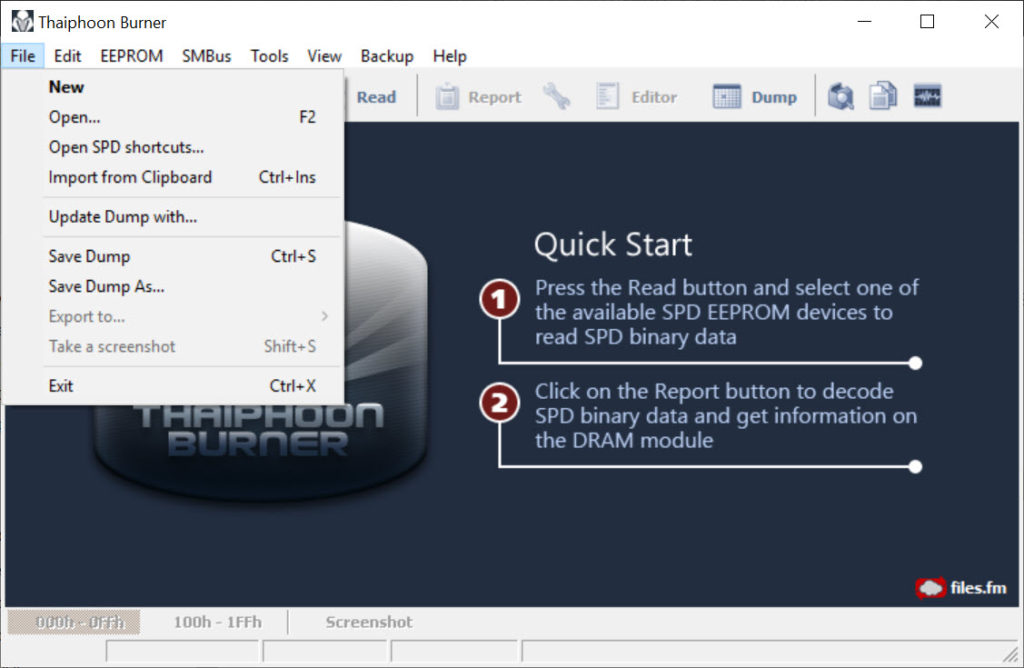The height and width of the screenshot is (668, 1024).
Task: Click the Report toolbar button label
Action: (494, 97)
